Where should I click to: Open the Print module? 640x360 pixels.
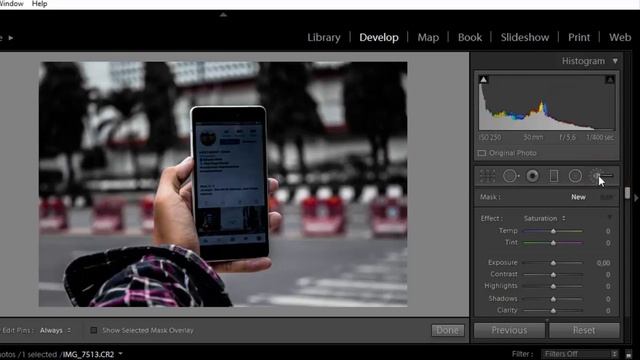(x=579, y=38)
